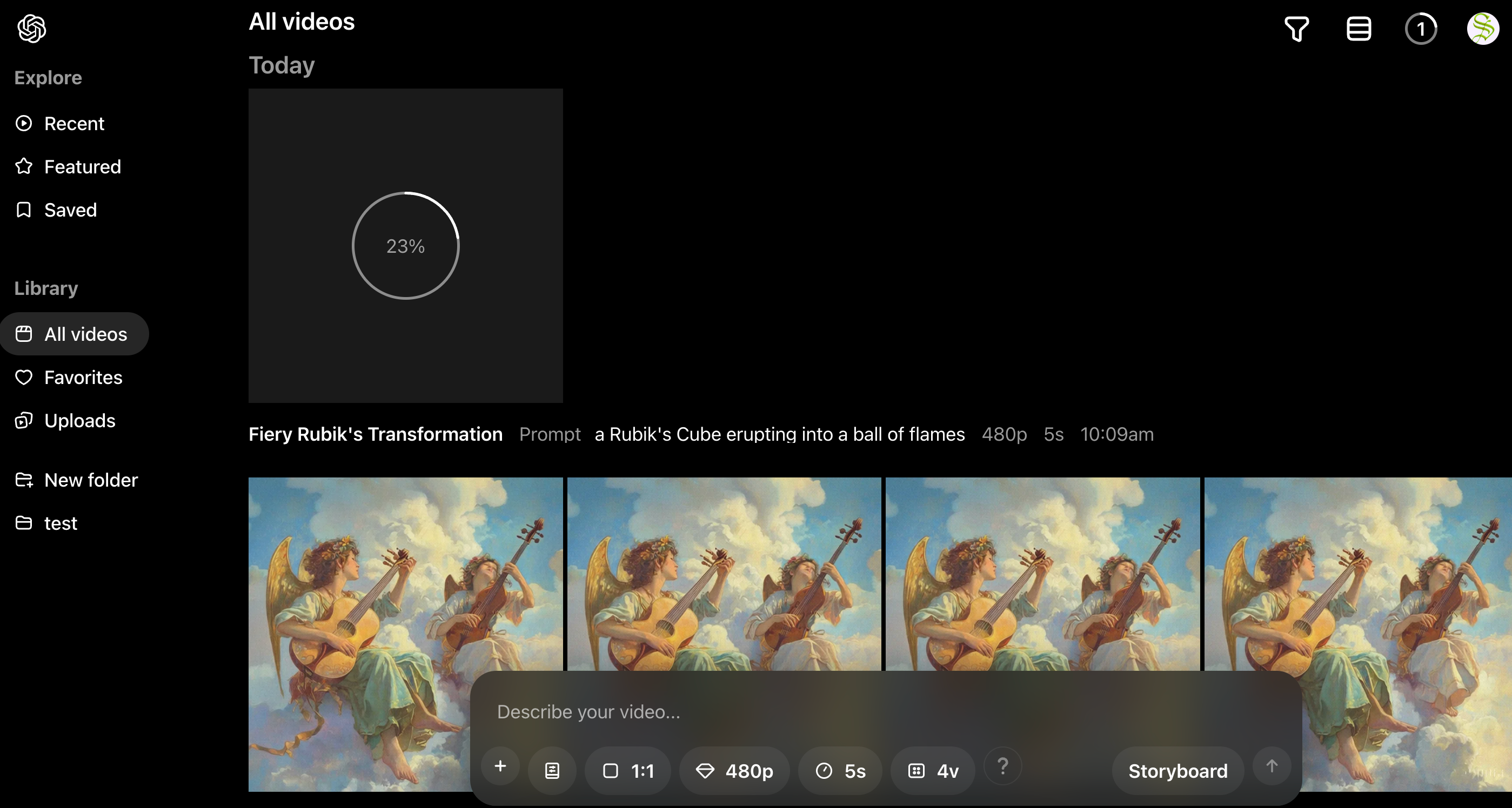Open the presets icon in prompt bar
Viewport: 1512px width, 808px height.
pyautogui.click(x=552, y=770)
